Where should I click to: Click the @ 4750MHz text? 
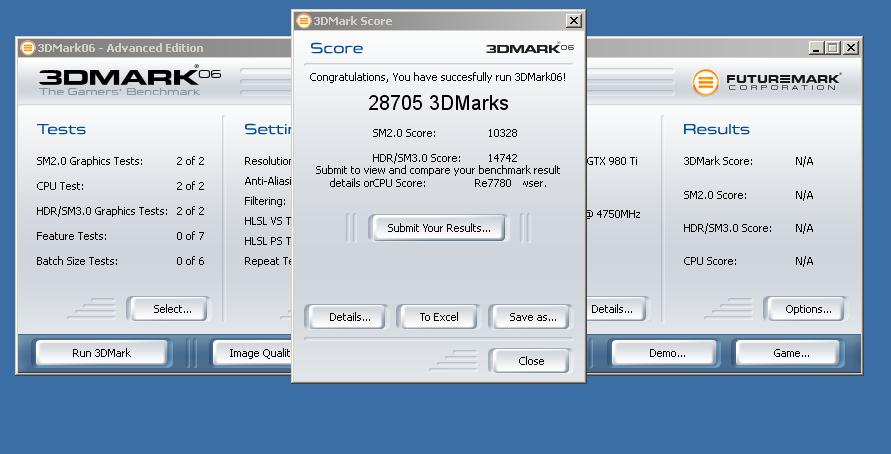pyautogui.click(x=614, y=214)
